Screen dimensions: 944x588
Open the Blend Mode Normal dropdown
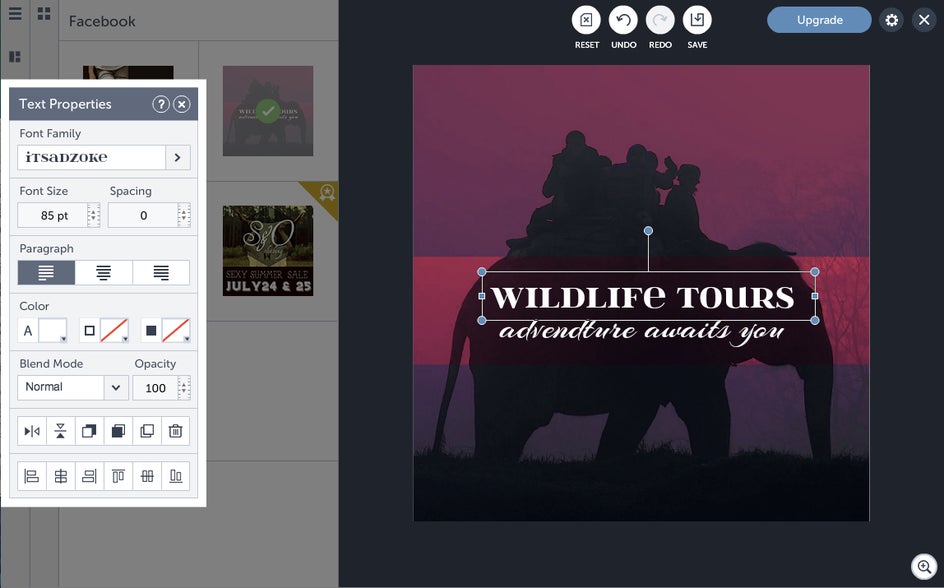[72, 387]
